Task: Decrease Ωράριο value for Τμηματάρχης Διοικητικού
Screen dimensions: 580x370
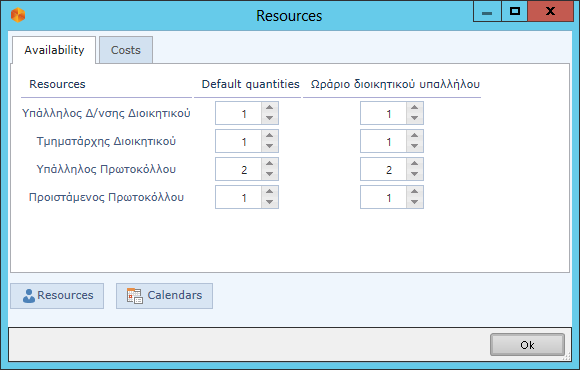Action: [415, 146]
